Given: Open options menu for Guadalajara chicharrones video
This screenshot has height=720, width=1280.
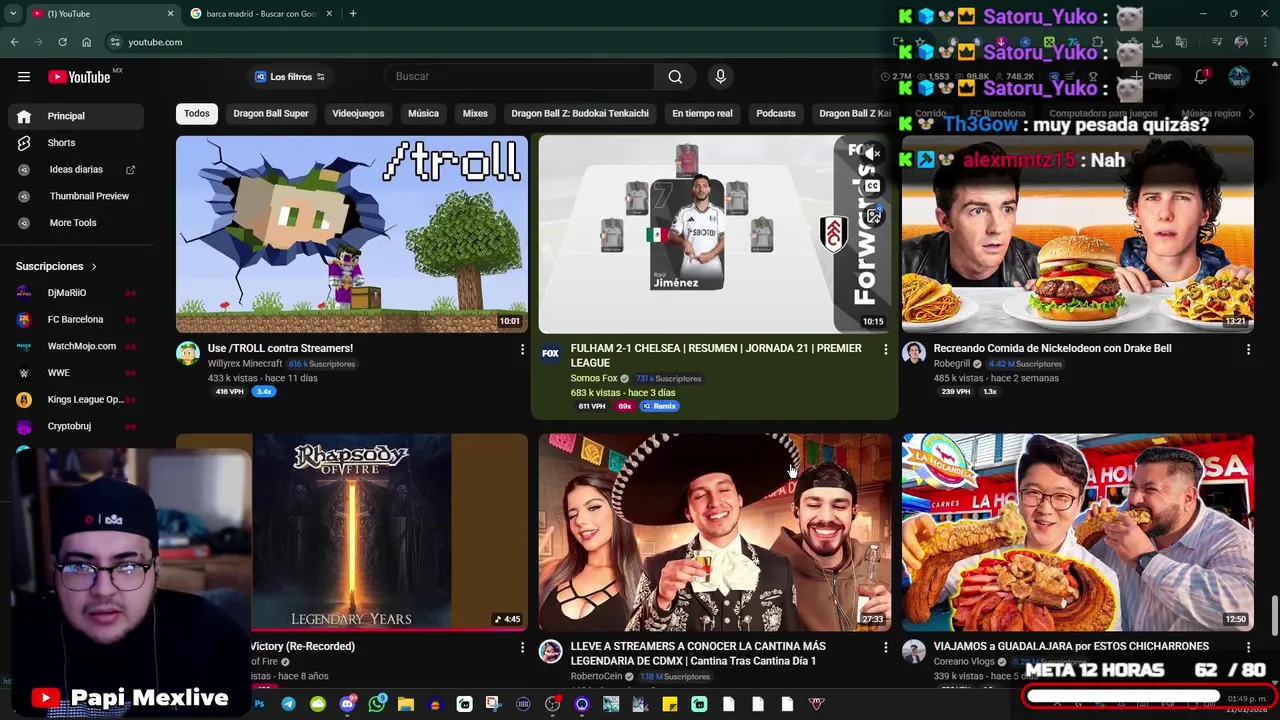Looking at the screenshot, I should click(x=1247, y=647).
